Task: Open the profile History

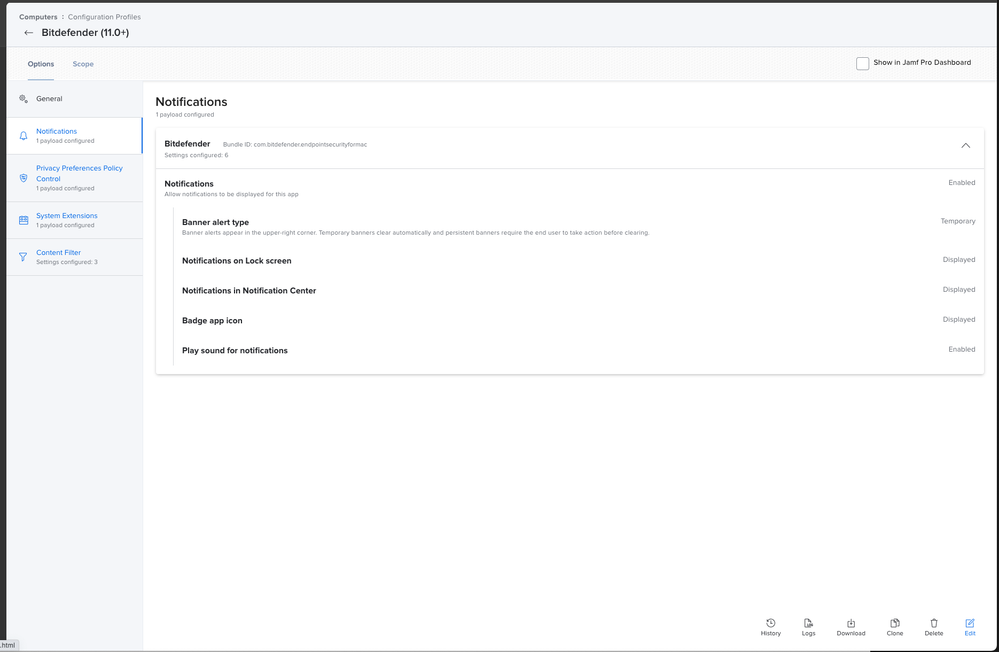Action: click(x=770, y=627)
